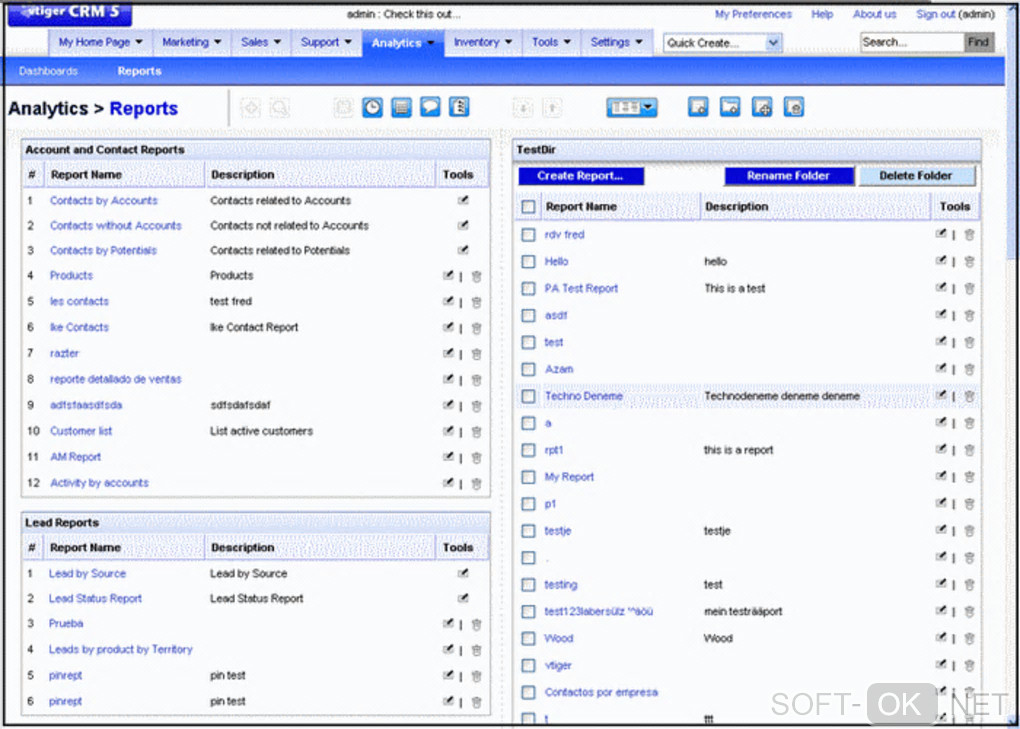
Task: Tick the asdf report checkbox
Action: 529,315
